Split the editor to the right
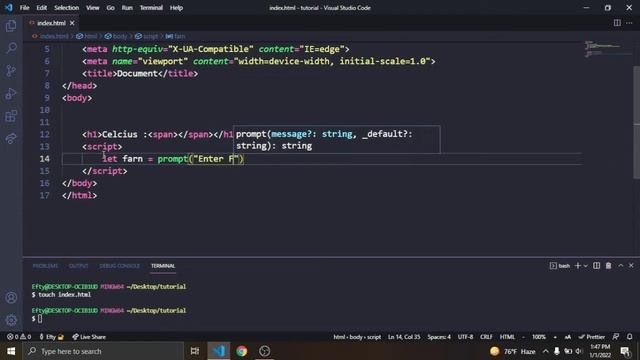Viewport: 640px width, 360px height. click(x=617, y=23)
